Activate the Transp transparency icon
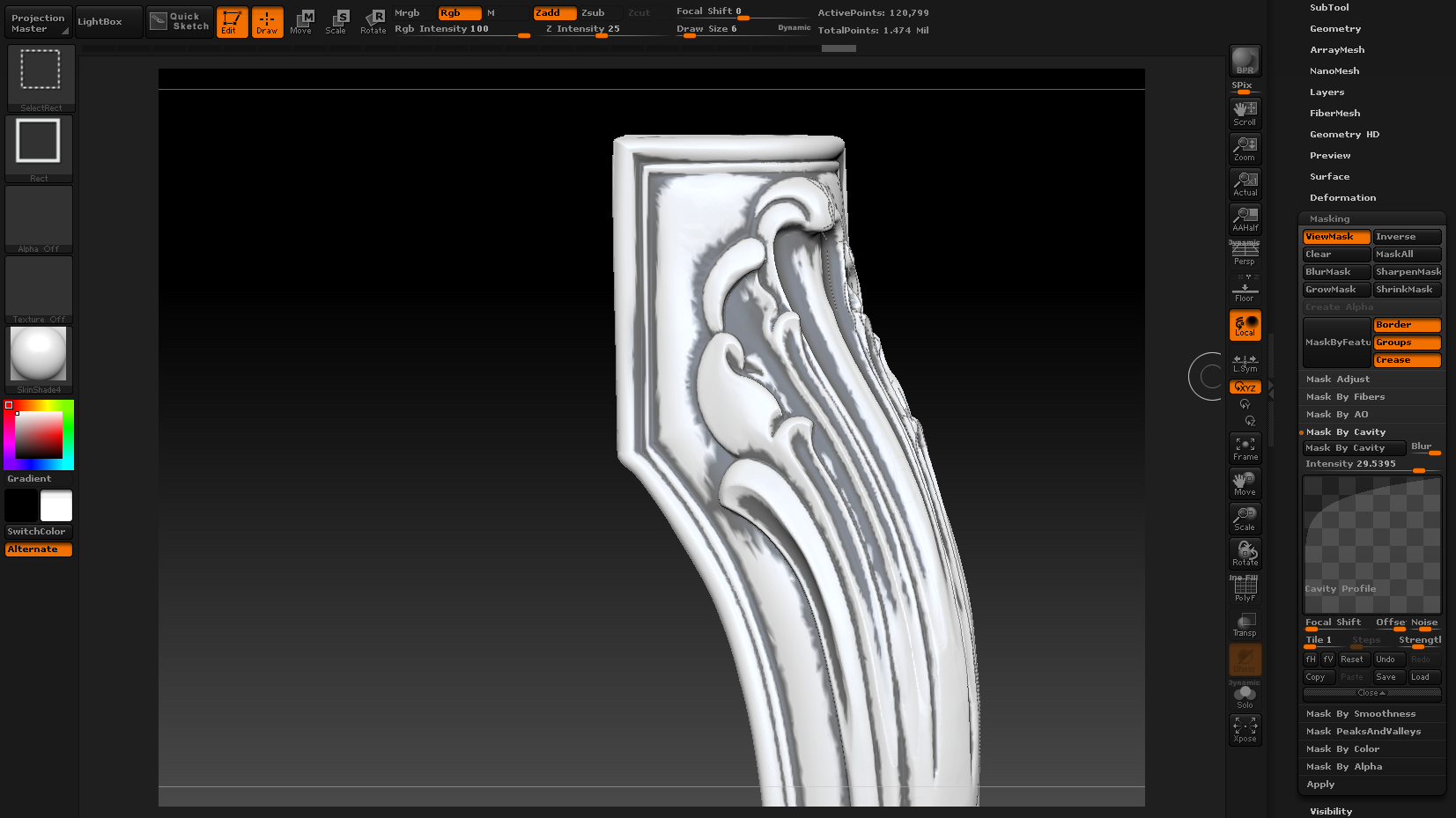Viewport: 1456px width, 818px height. [1245, 623]
